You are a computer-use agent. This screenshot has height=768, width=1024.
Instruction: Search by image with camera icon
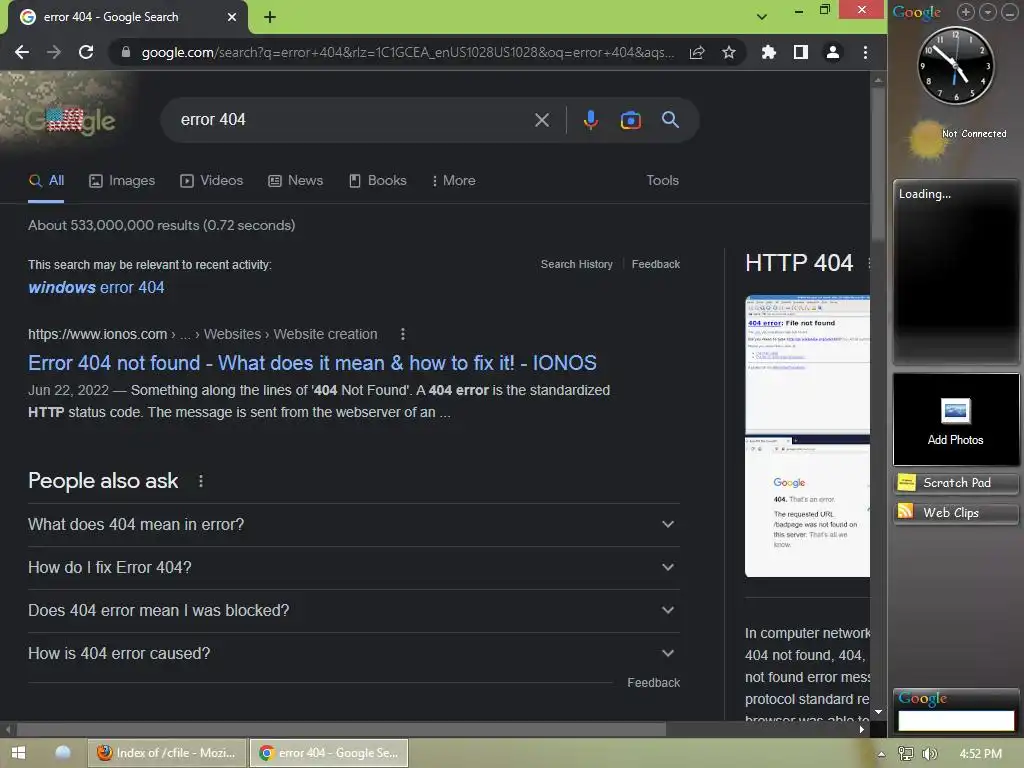click(x=630, y=120)
